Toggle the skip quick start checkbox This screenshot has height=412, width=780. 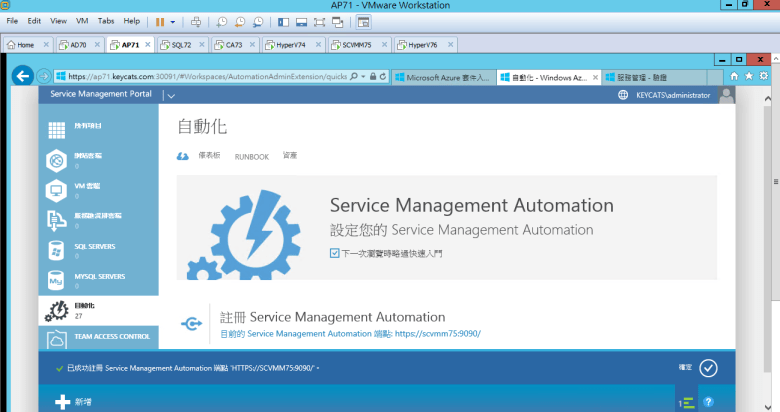coord(335,254)
